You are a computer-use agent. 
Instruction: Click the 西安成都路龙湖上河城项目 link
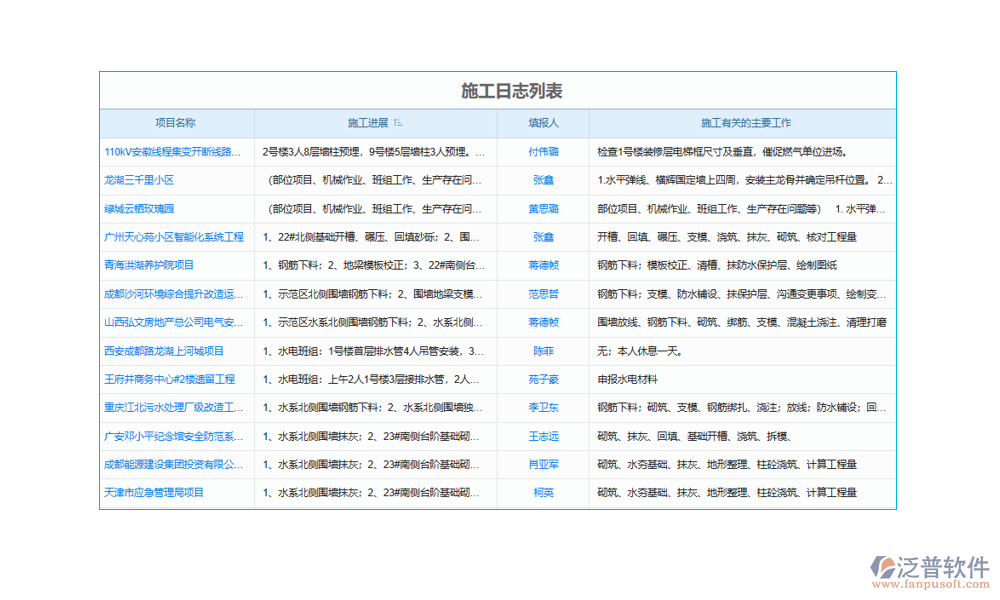[164, 351]
